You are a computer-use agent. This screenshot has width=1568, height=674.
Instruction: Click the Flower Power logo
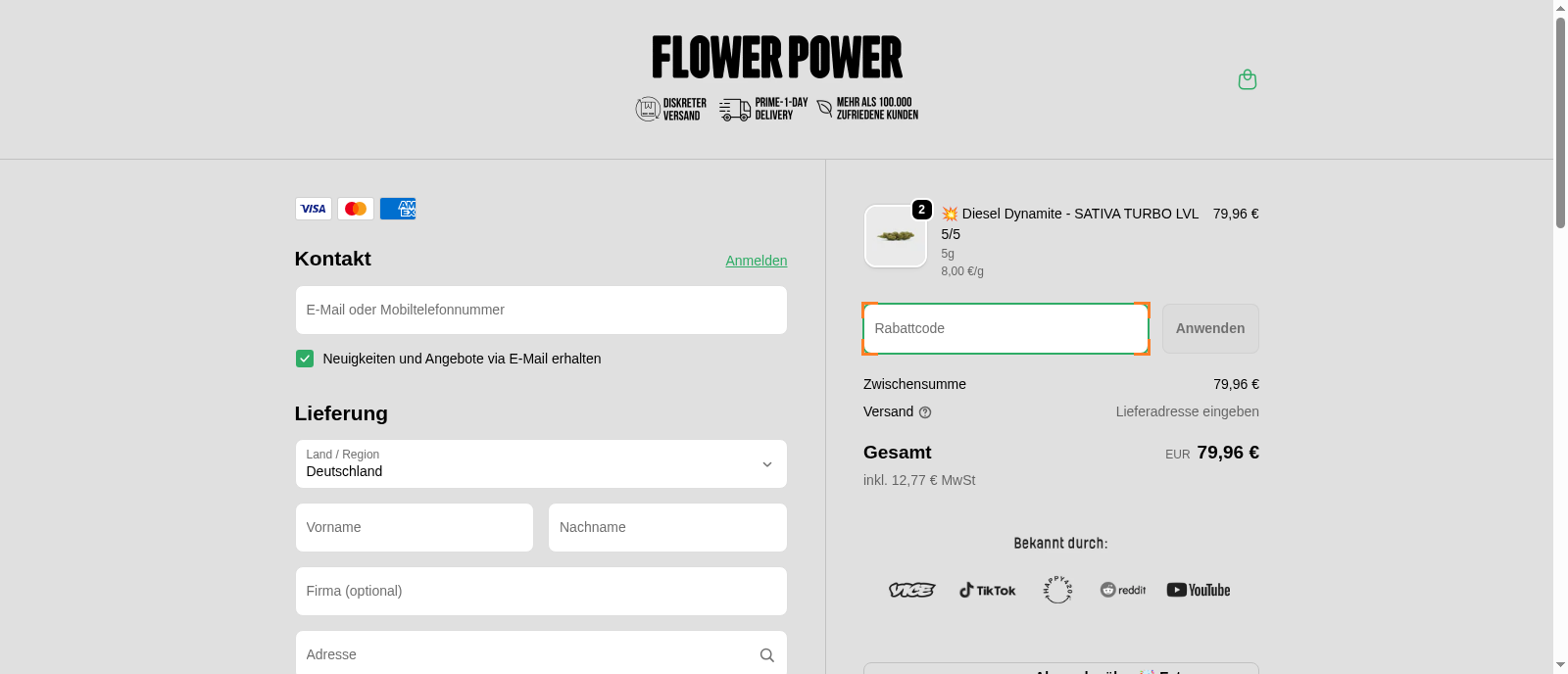point(777,57)
